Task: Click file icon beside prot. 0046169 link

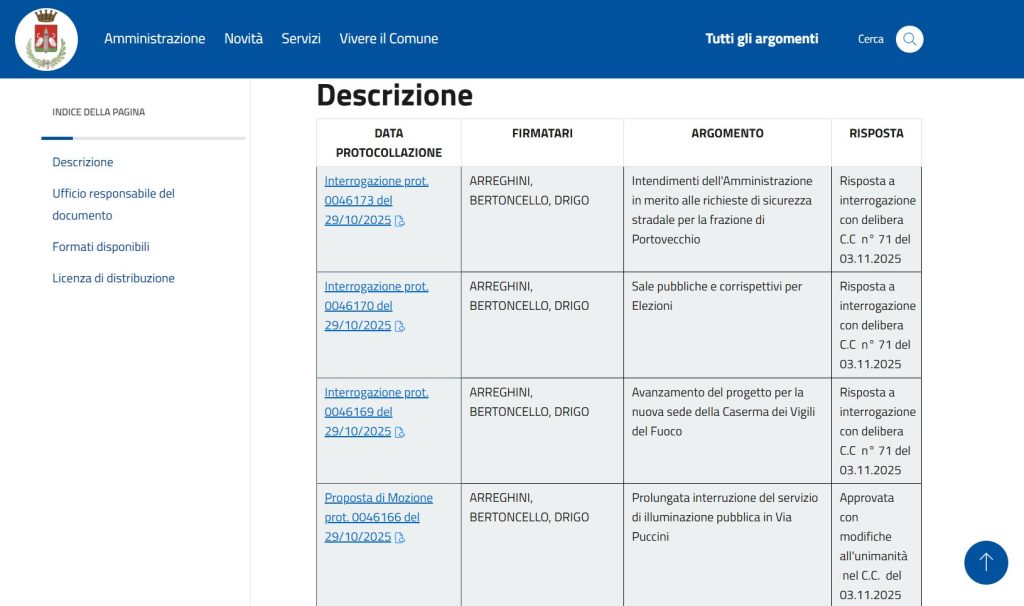Action: 400,432
